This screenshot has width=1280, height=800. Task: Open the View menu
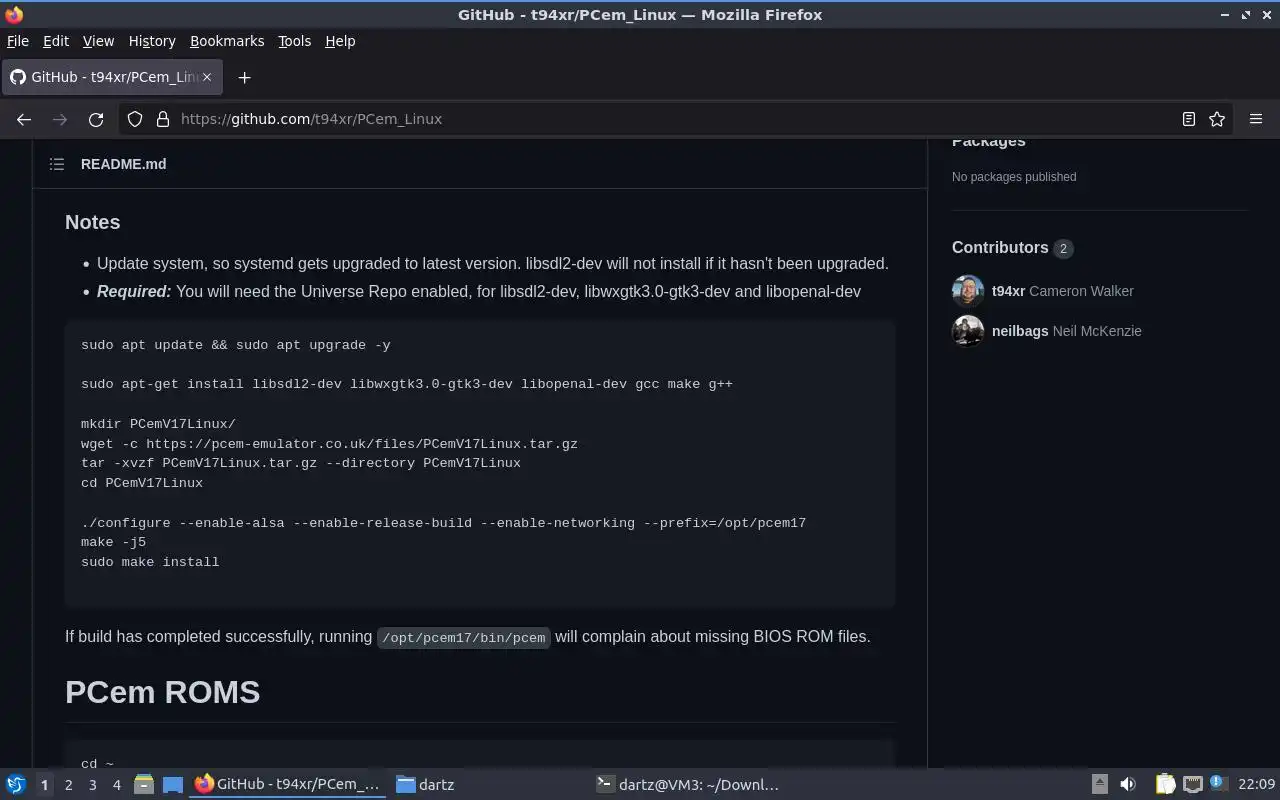(98, 41)
